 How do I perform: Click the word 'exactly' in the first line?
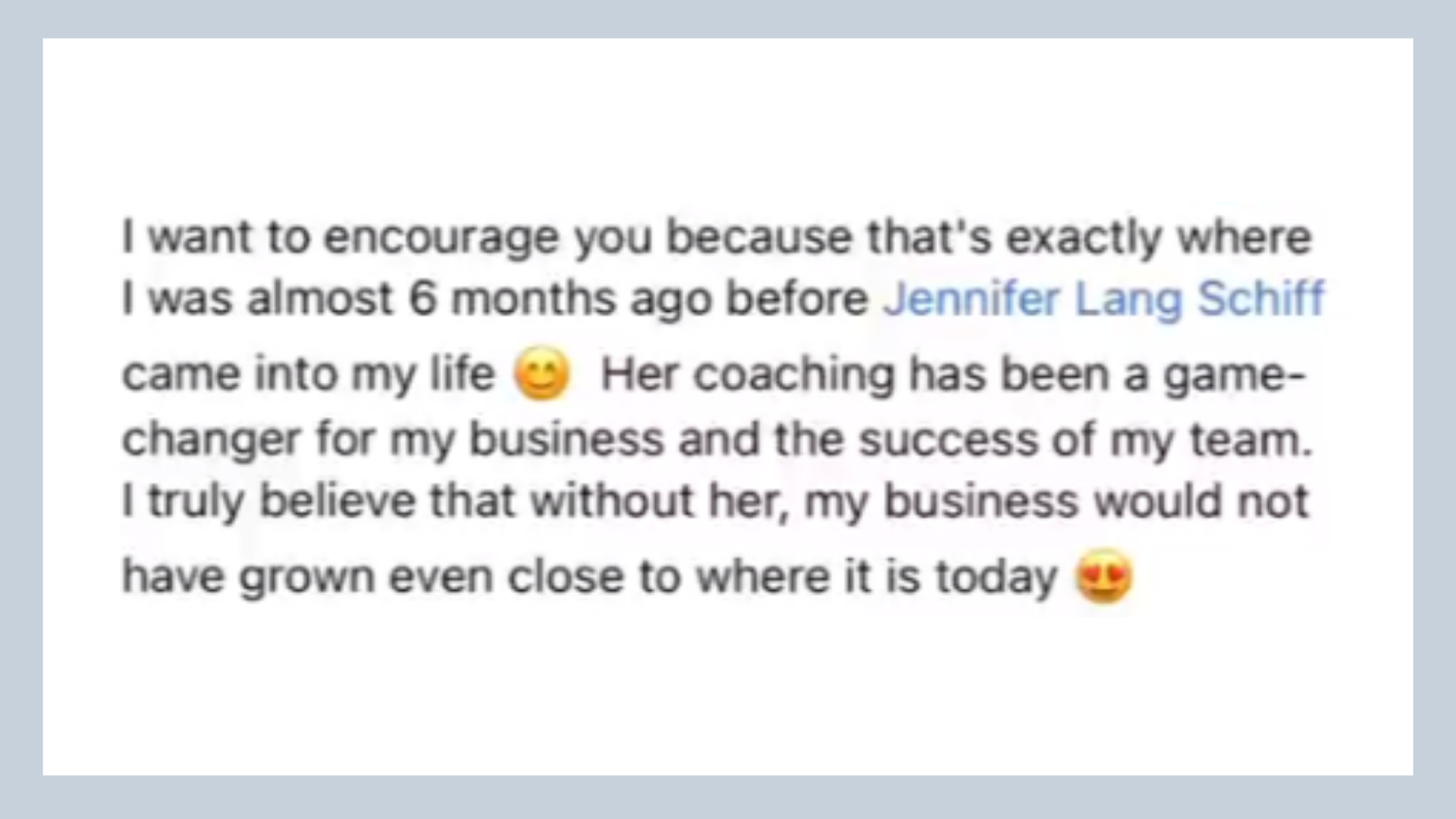pyautogui.click(x=1084, y=239)
